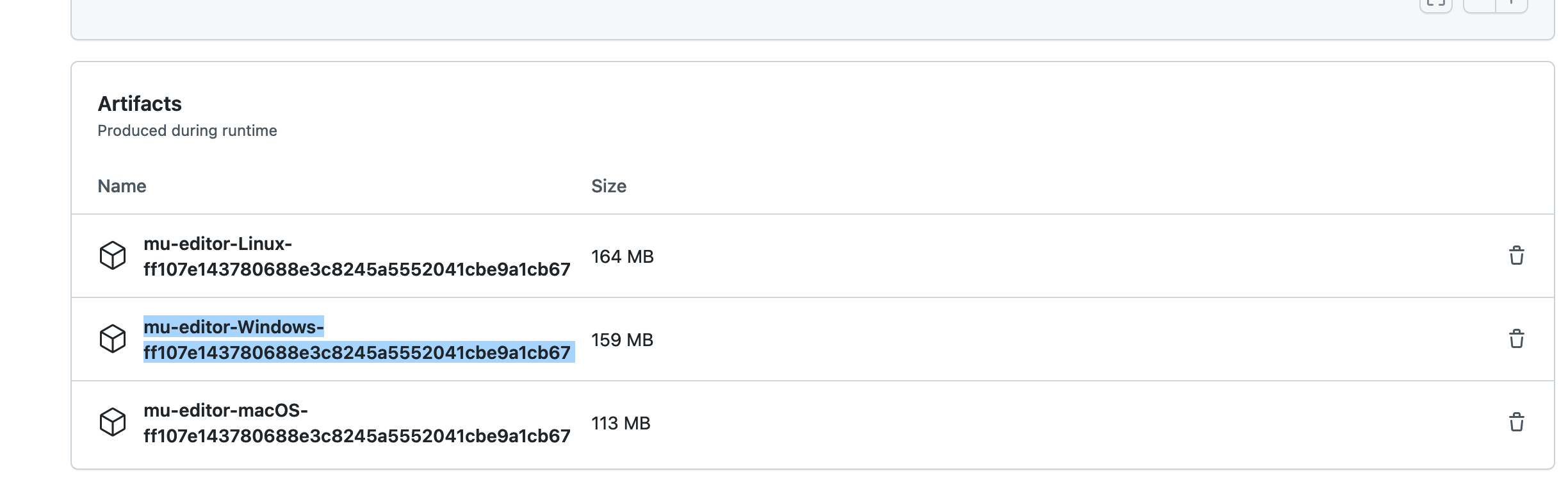1568x482 pixels.
Task: Click the Artifacts section heading
Action: (x=138, y=103)
